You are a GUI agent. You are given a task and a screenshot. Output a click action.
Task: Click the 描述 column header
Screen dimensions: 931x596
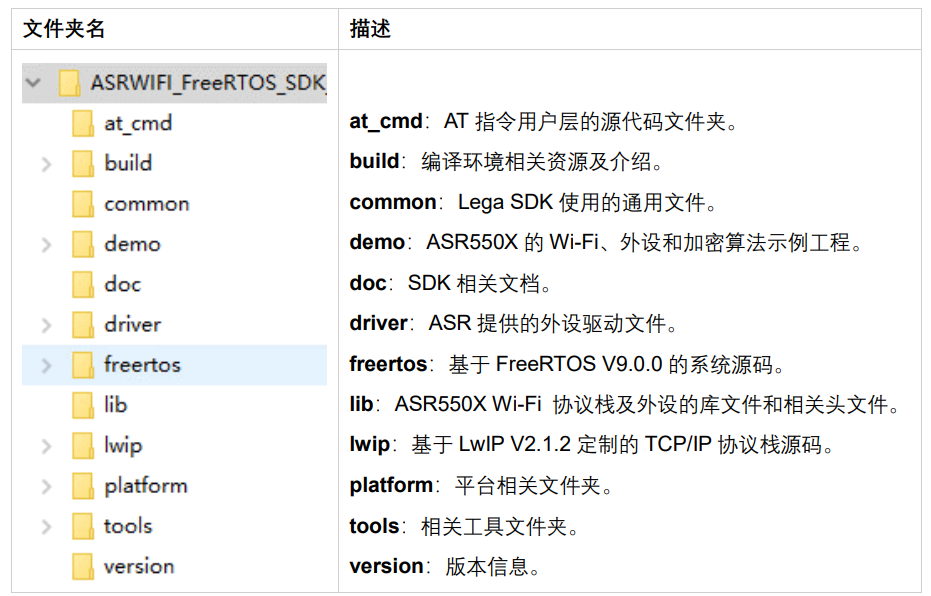pos(370,28)
